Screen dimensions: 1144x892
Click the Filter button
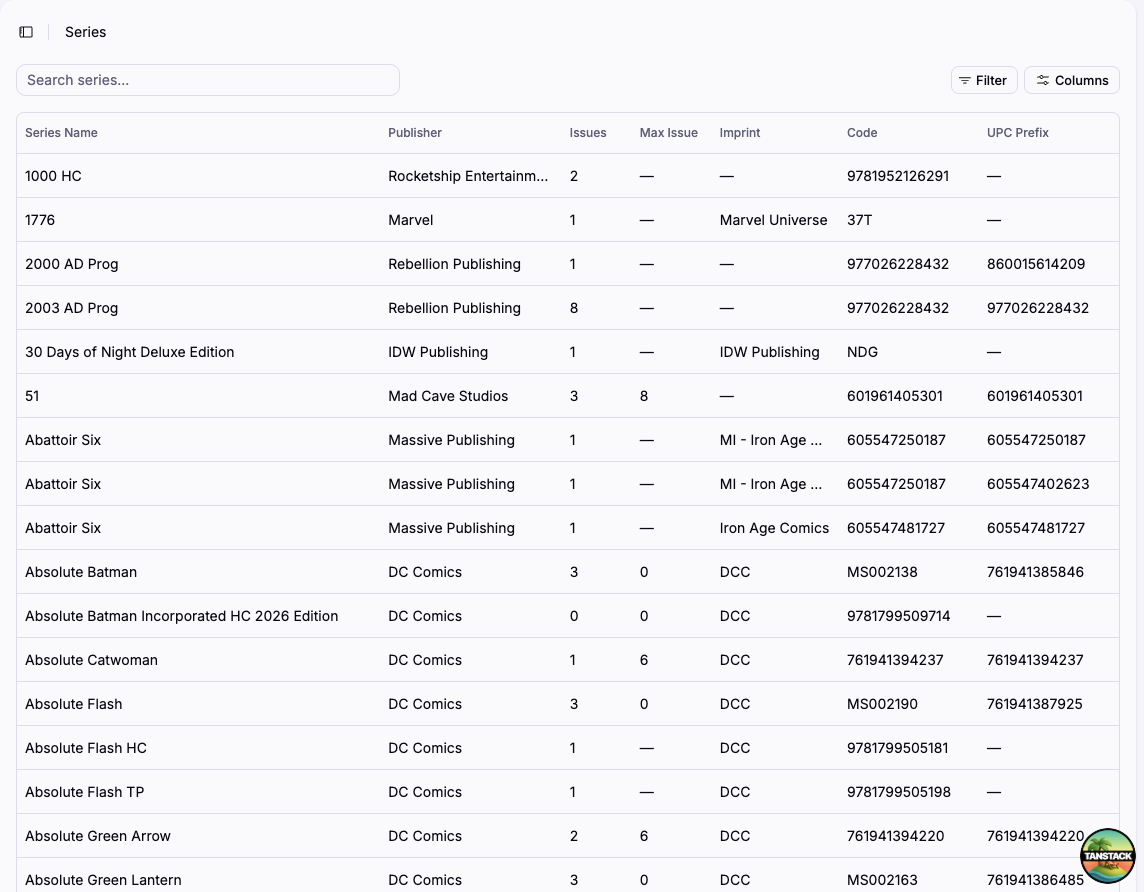(983, 80)
